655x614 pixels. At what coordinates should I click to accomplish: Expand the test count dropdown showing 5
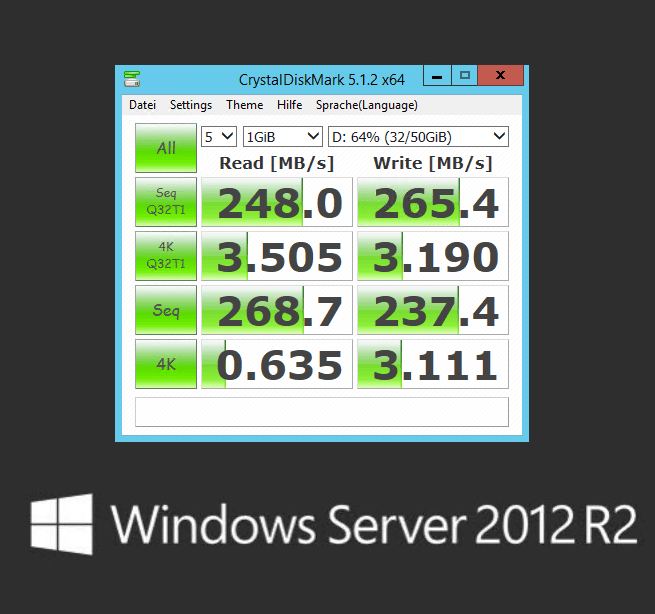(x=219, y=137)
